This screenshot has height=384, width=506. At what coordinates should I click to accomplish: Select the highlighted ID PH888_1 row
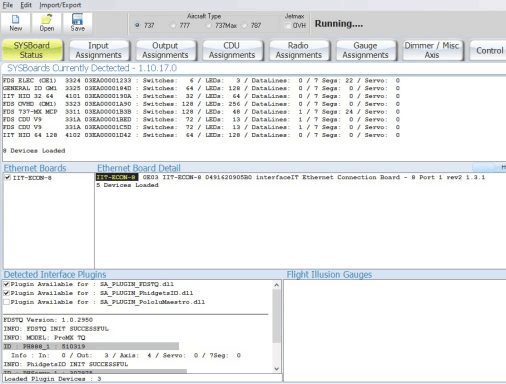[x=91, y=346]
